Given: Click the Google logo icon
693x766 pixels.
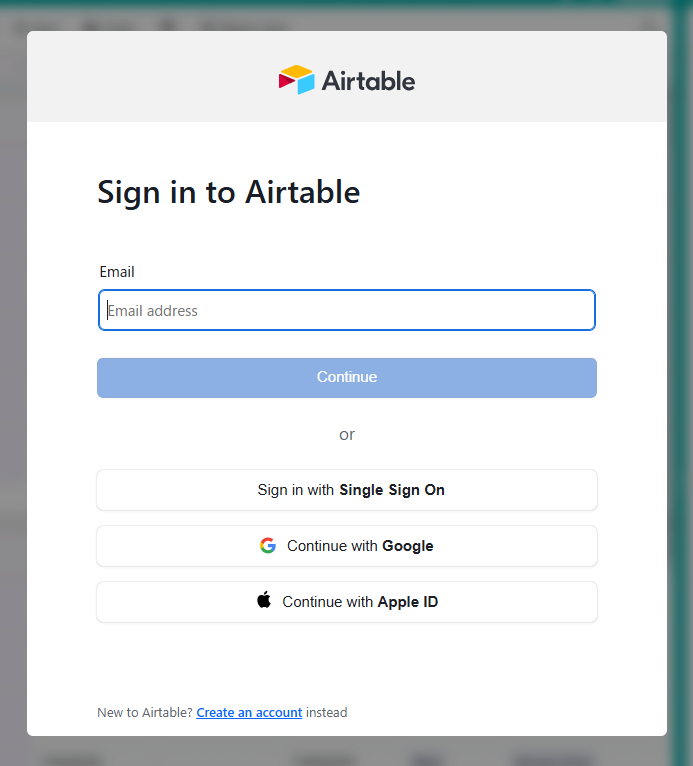Looking at the screenshot, I should point(268,546).
